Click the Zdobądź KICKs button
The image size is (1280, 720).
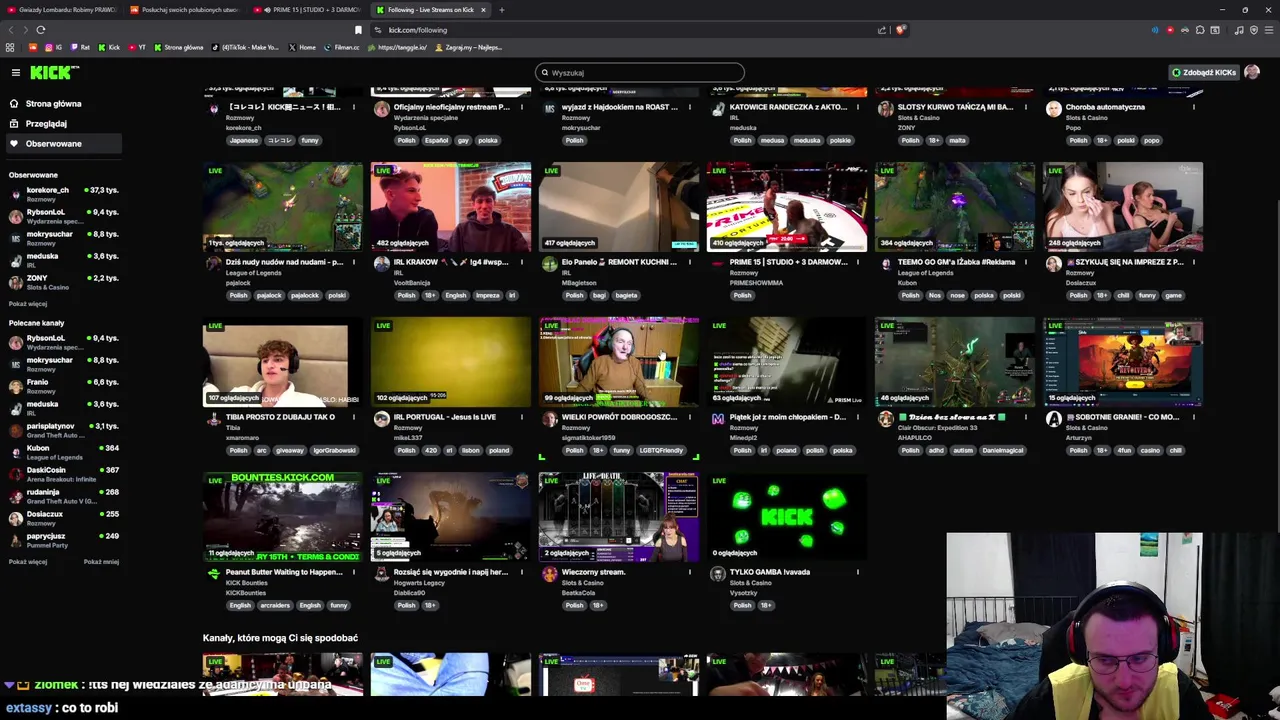[1204, 72]
